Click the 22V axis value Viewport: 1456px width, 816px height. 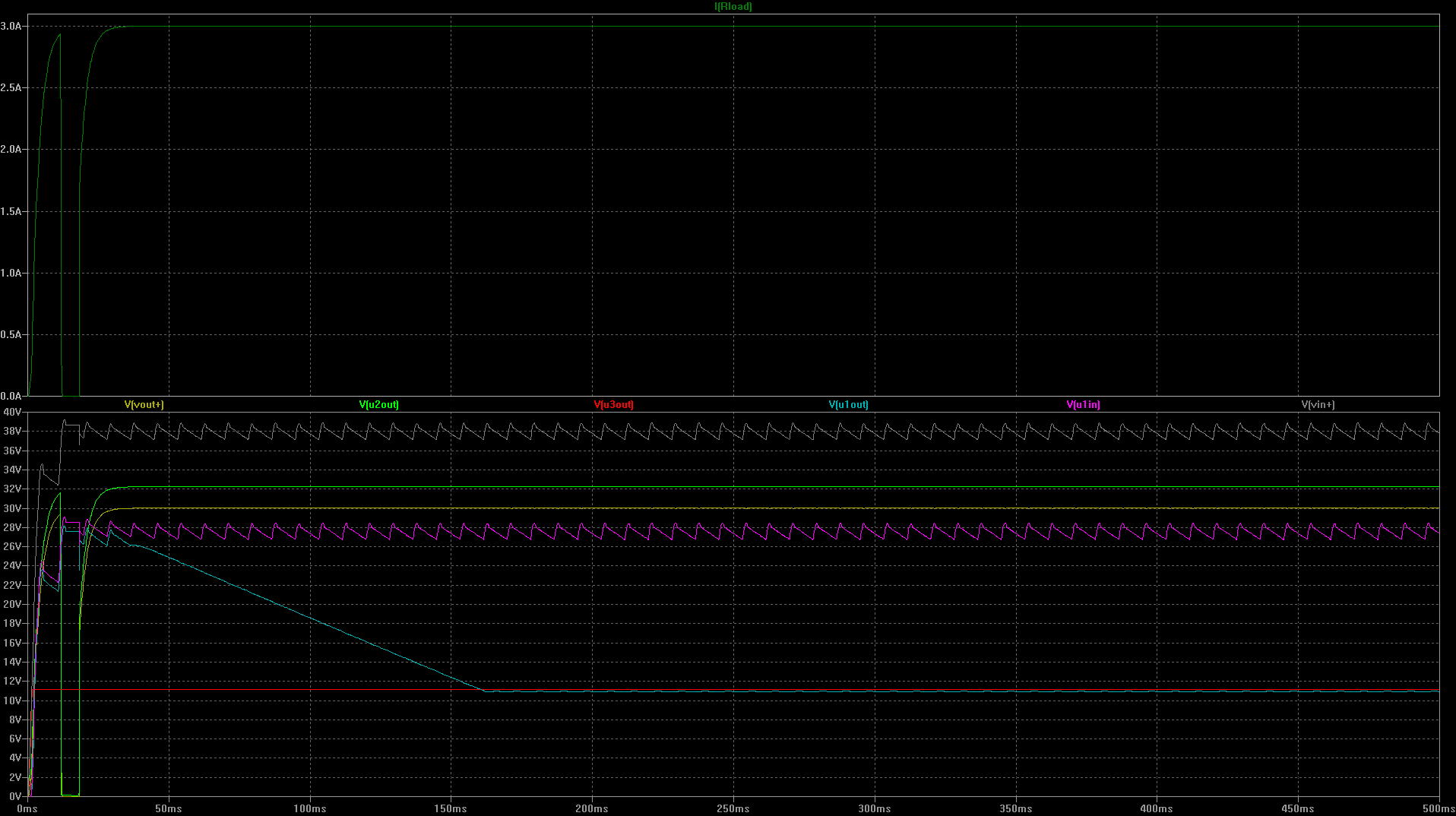(12, 586)
